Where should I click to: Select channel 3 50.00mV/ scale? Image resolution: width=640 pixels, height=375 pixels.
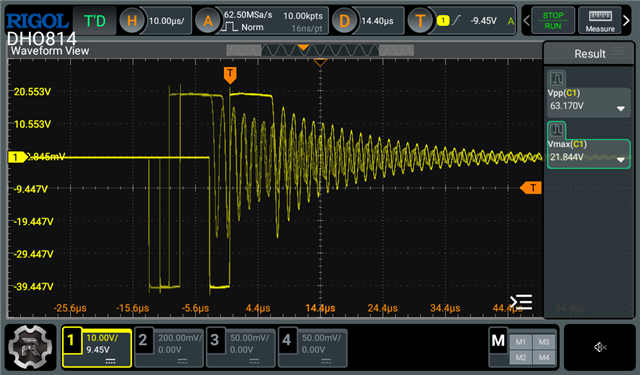click(250, 338)
